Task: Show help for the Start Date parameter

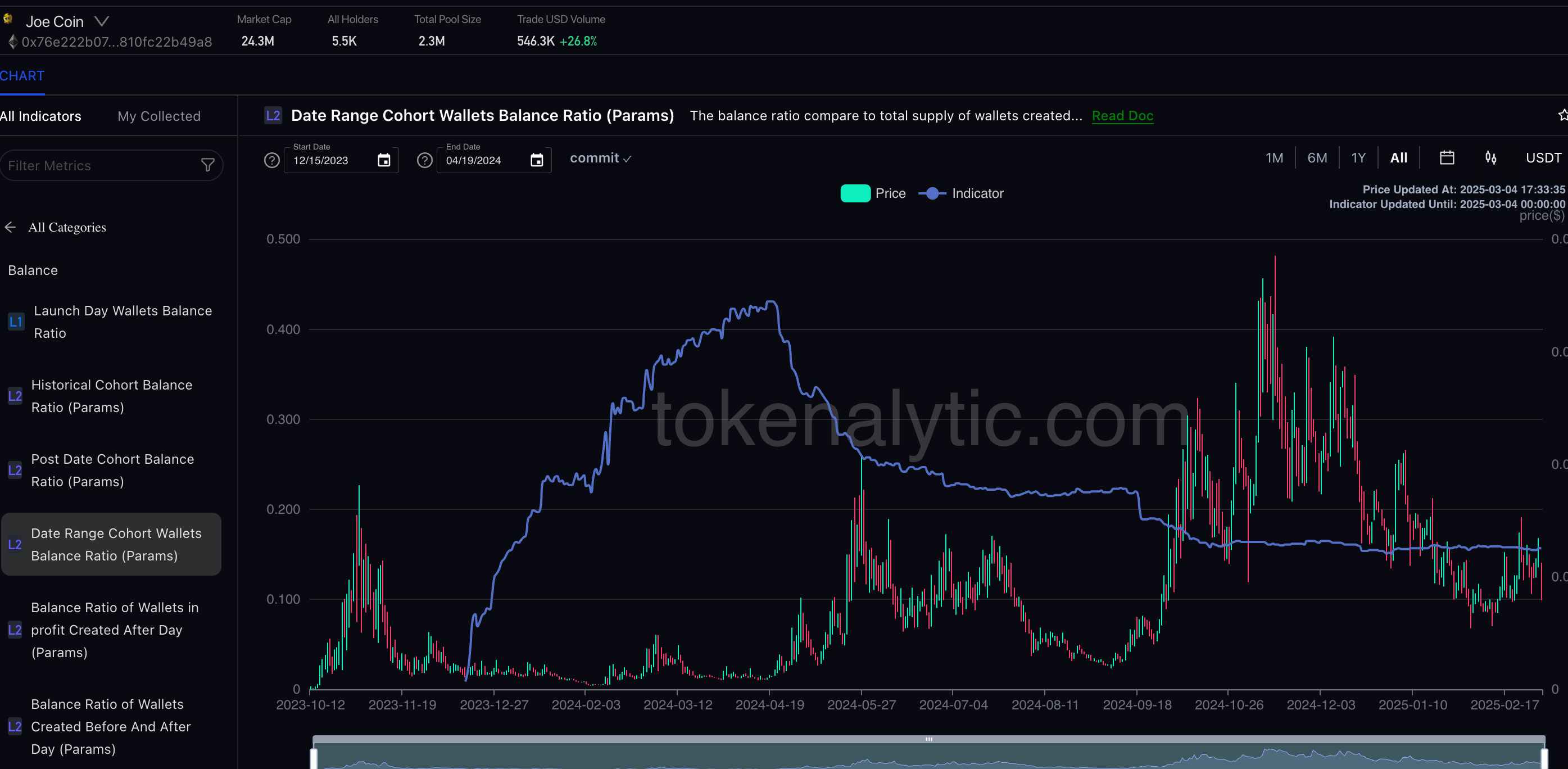Action: [272, 160]
